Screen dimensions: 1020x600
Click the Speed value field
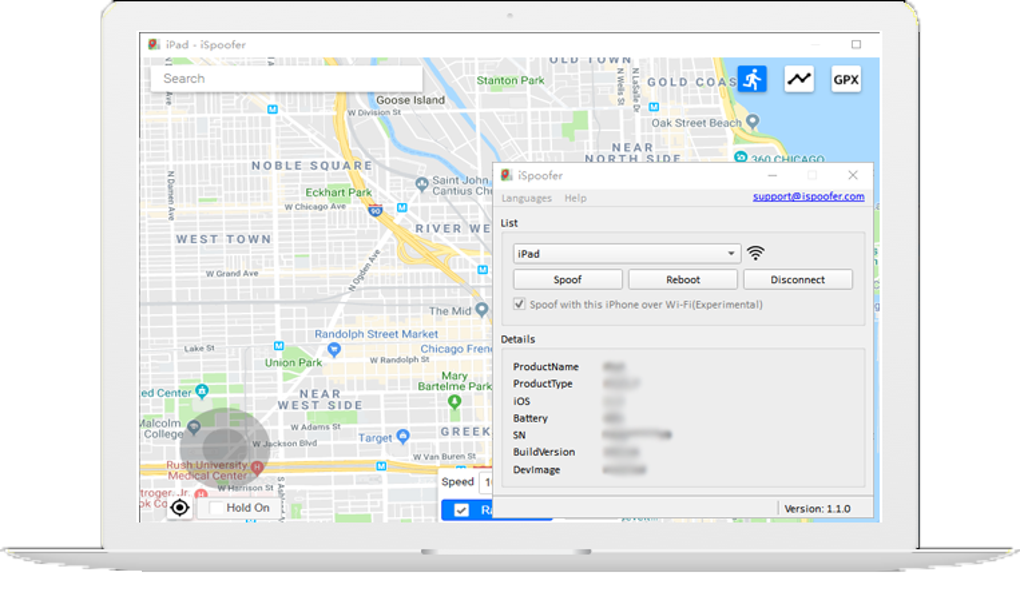click(x=487, y=482)
